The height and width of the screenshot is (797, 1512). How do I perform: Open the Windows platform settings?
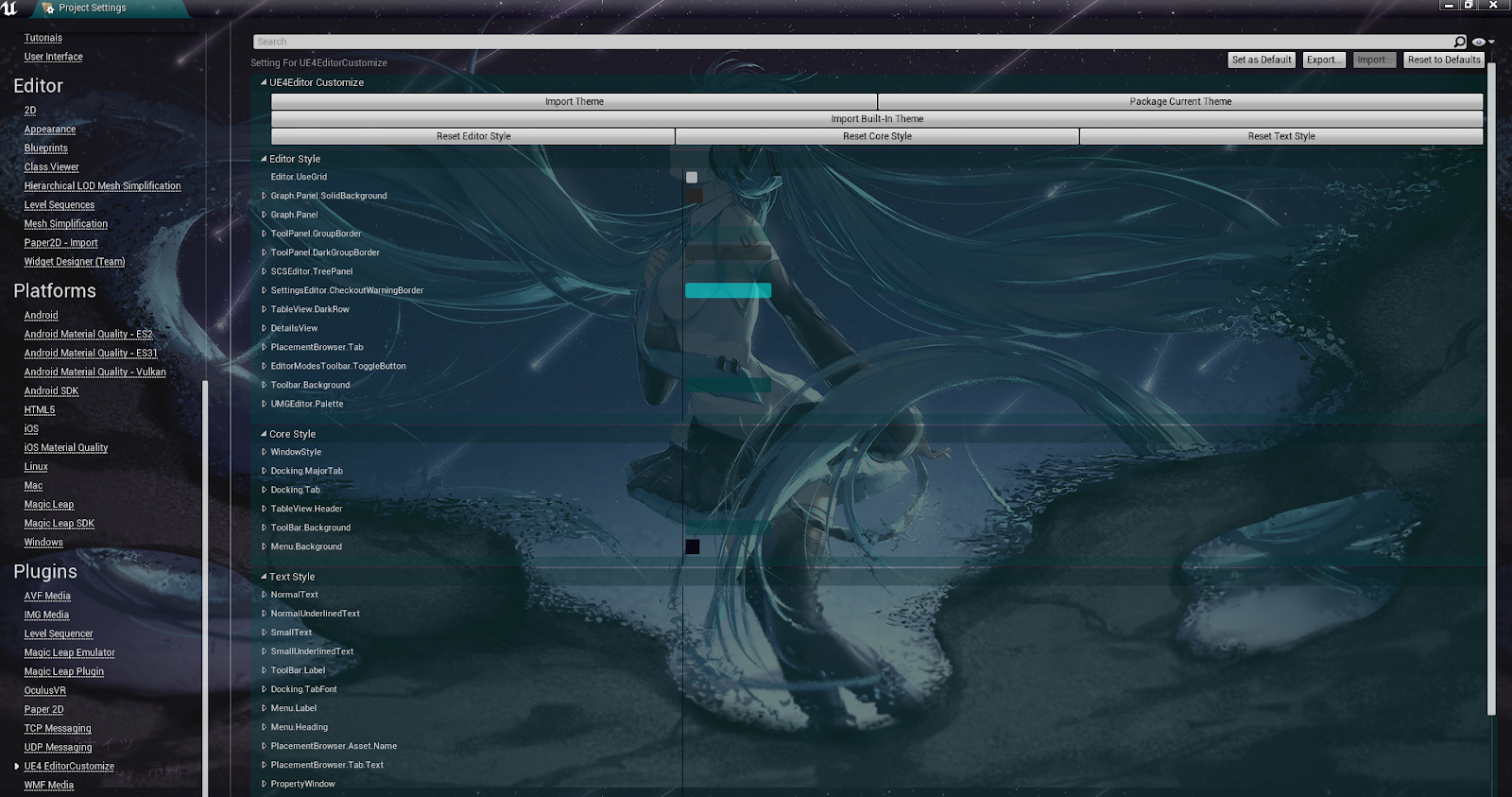tap(43, 543)
